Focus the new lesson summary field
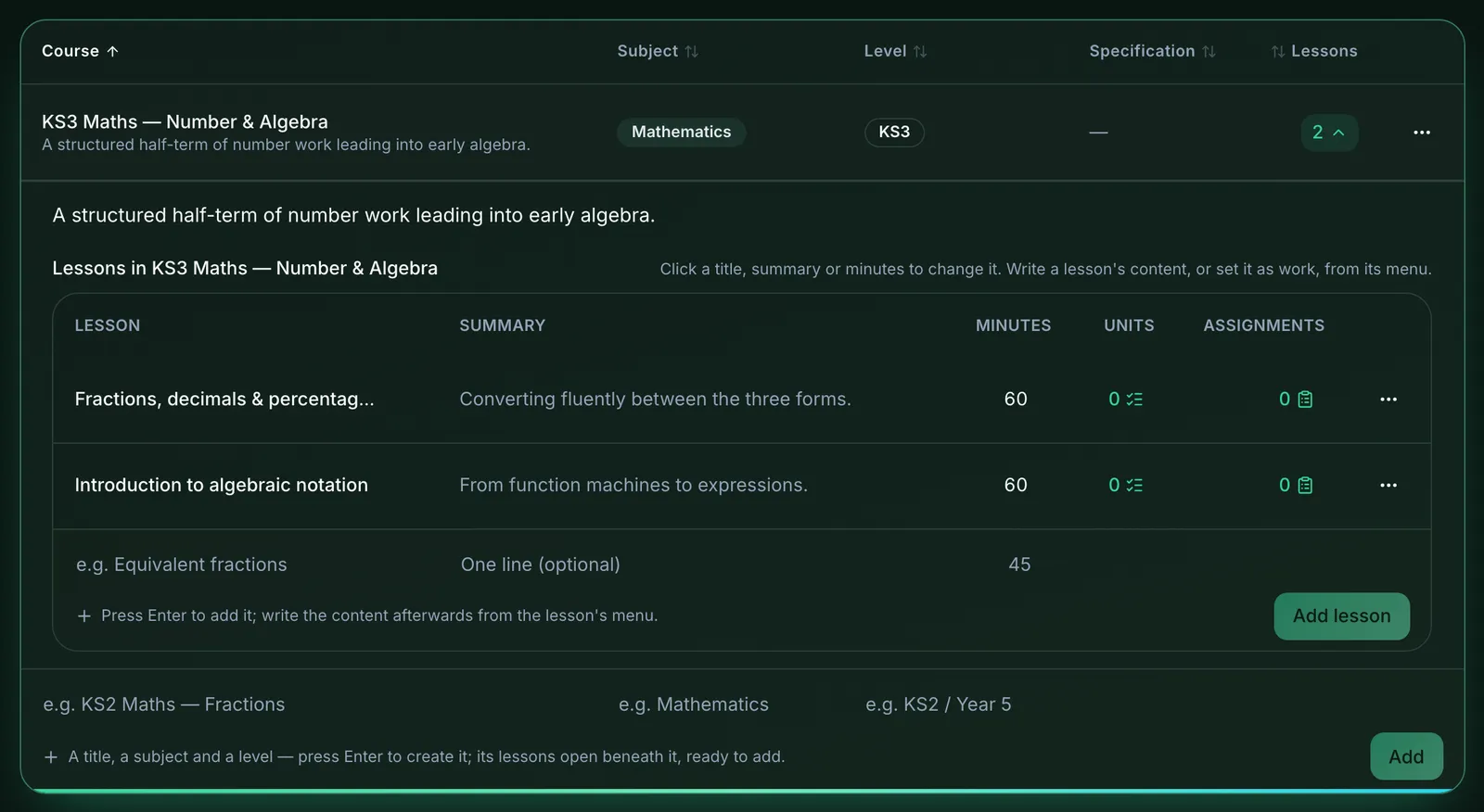 point(705,565)
